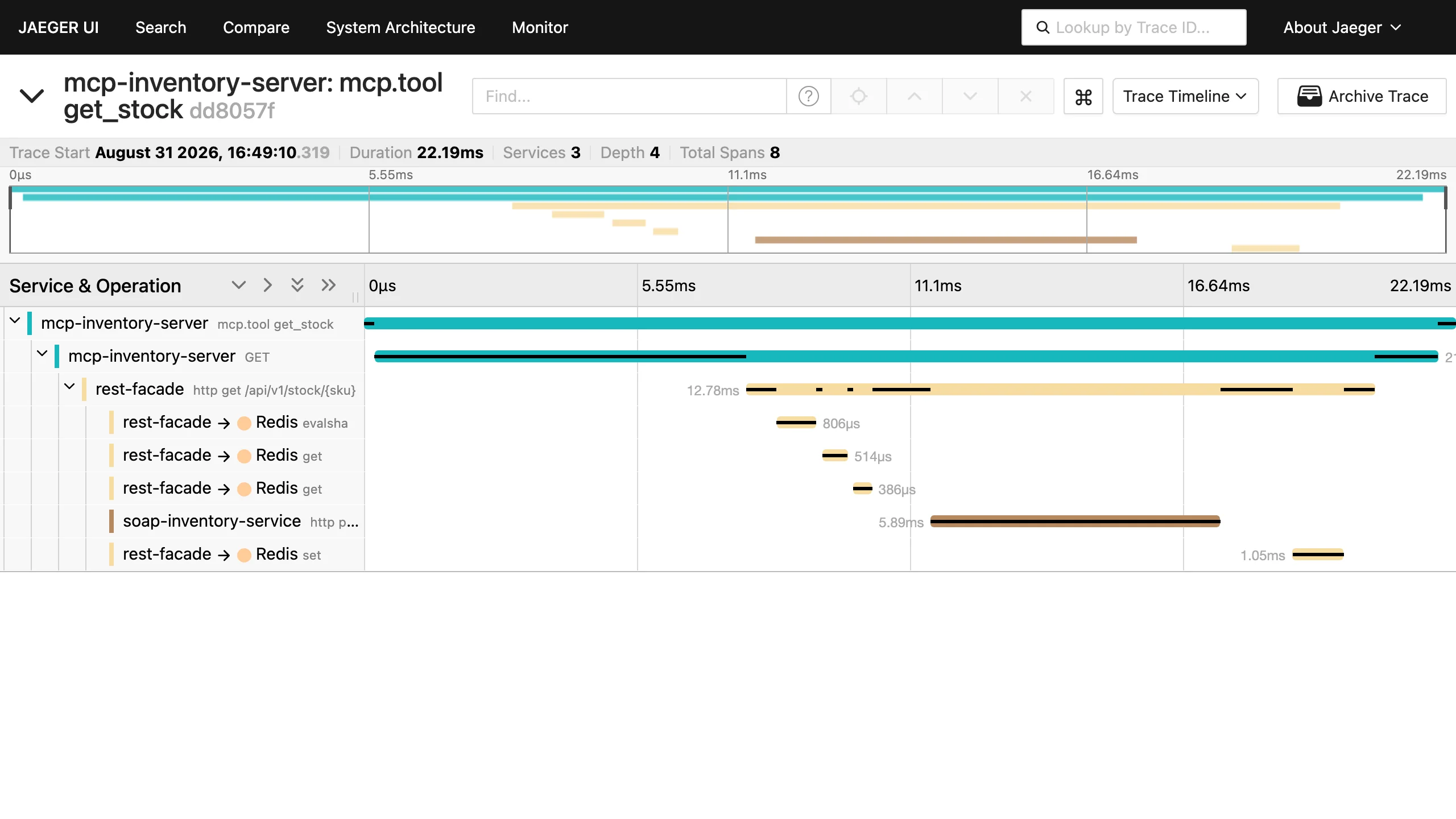
Task: Click the 514µs Redis get span bar
Action: (x=834, y=455)
